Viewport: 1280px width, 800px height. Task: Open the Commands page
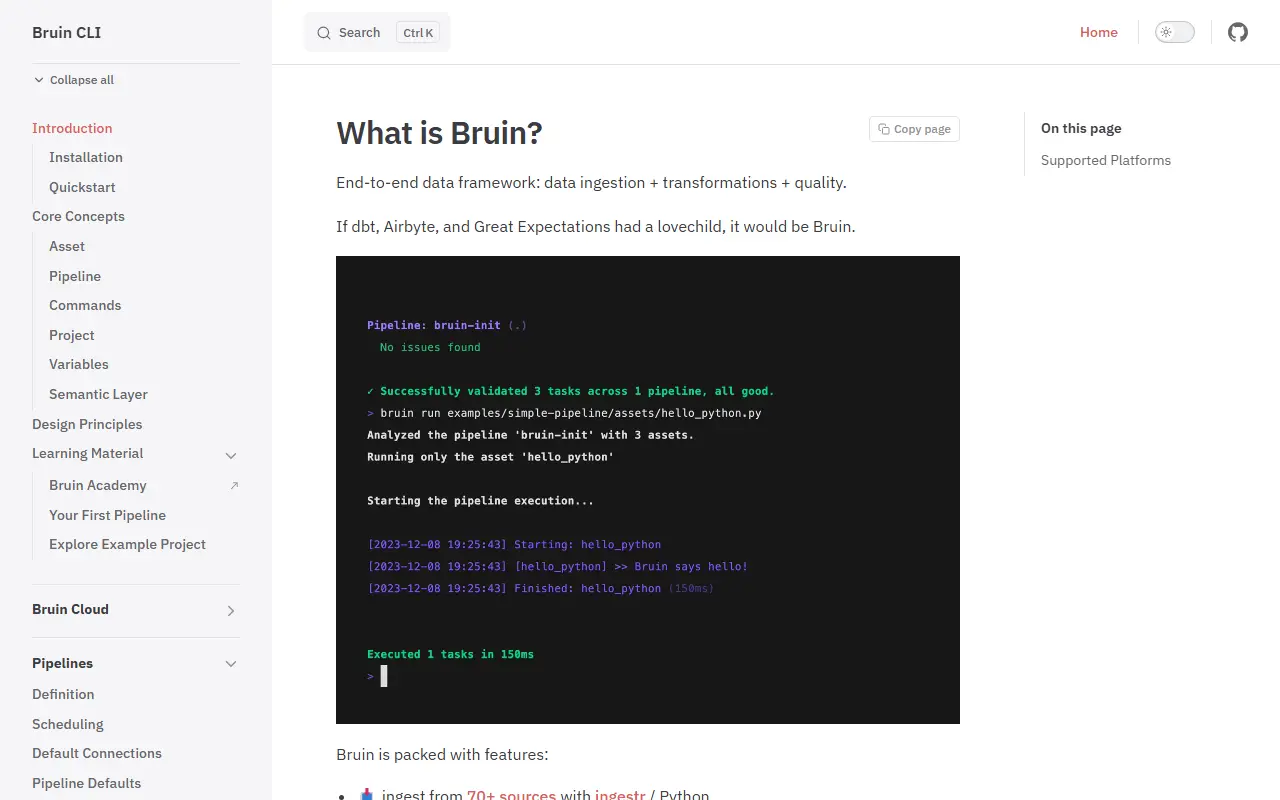pyautogui.click(x=85, y=305)
